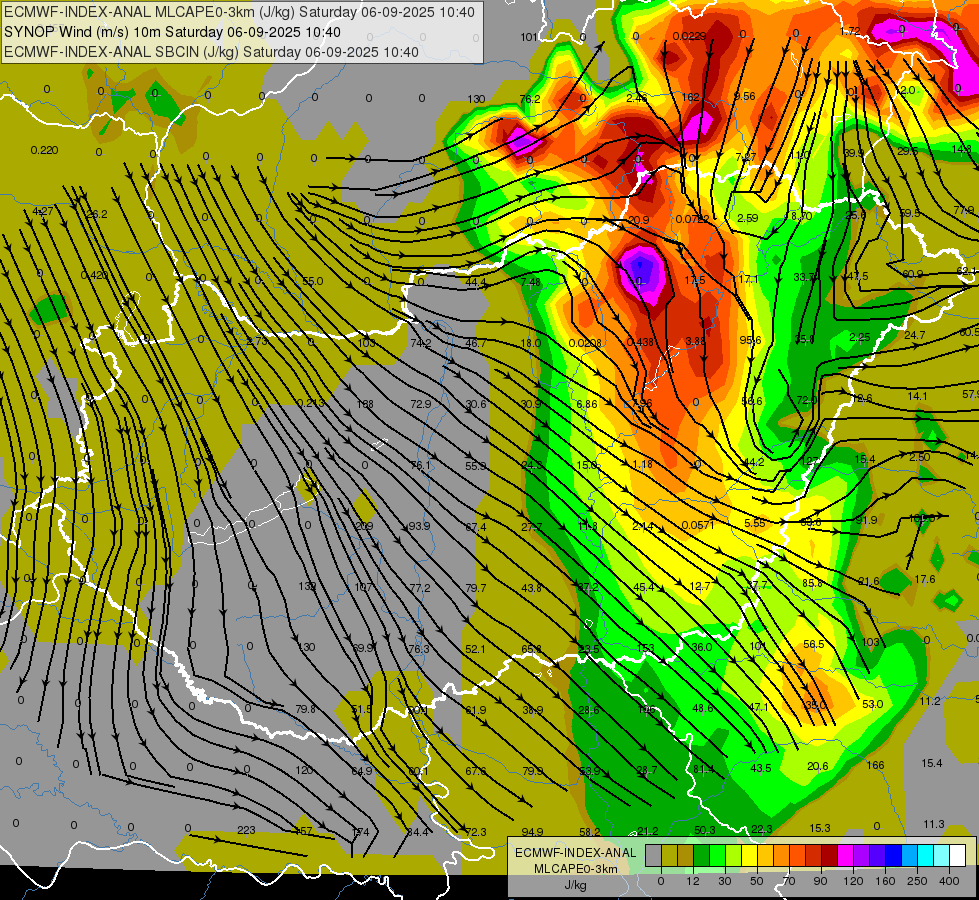
Task: Click the map value '162'
Action: coord(691,97)
